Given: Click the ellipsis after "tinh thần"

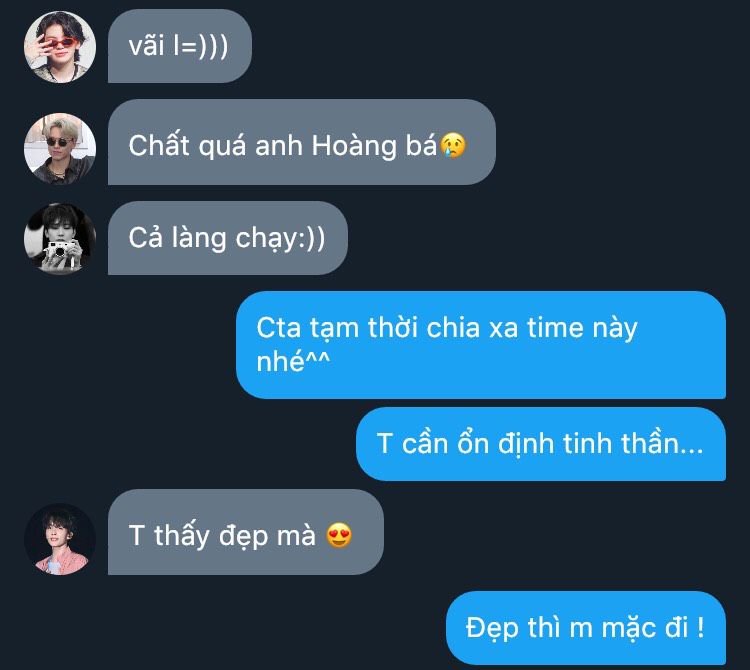Looking at the screenshot, I should point(691,450).
